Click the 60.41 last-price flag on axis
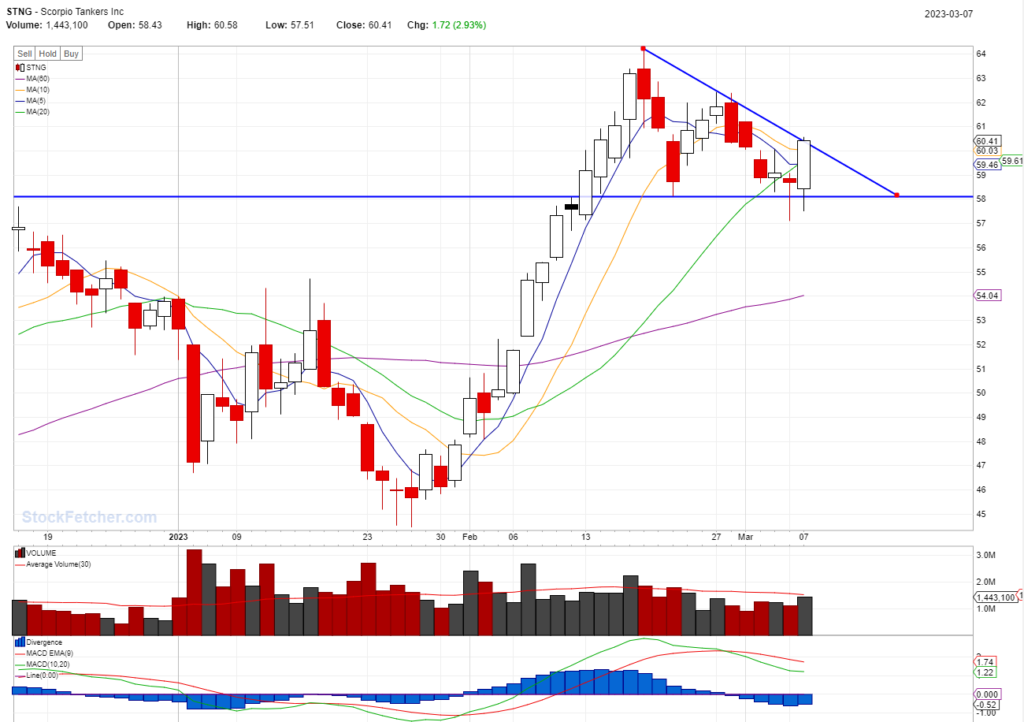This screenshot has height=722, width=1024. (x=987, y=141)
